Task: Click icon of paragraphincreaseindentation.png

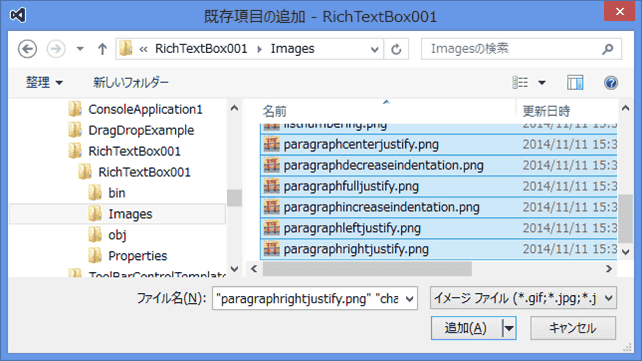Action: (271, 207)
